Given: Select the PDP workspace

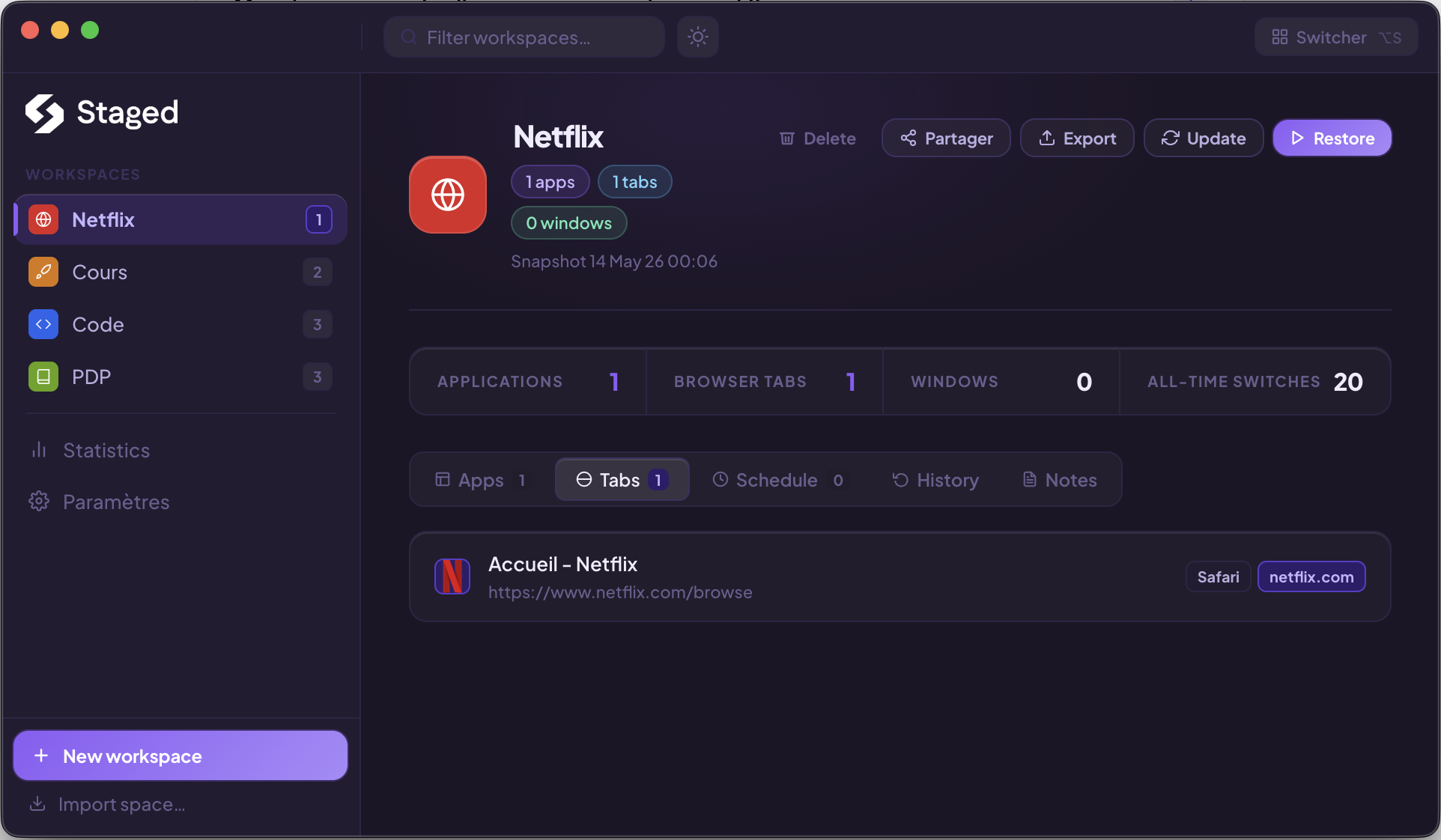Looking at the screenshot, I should (x=180, y=377).
